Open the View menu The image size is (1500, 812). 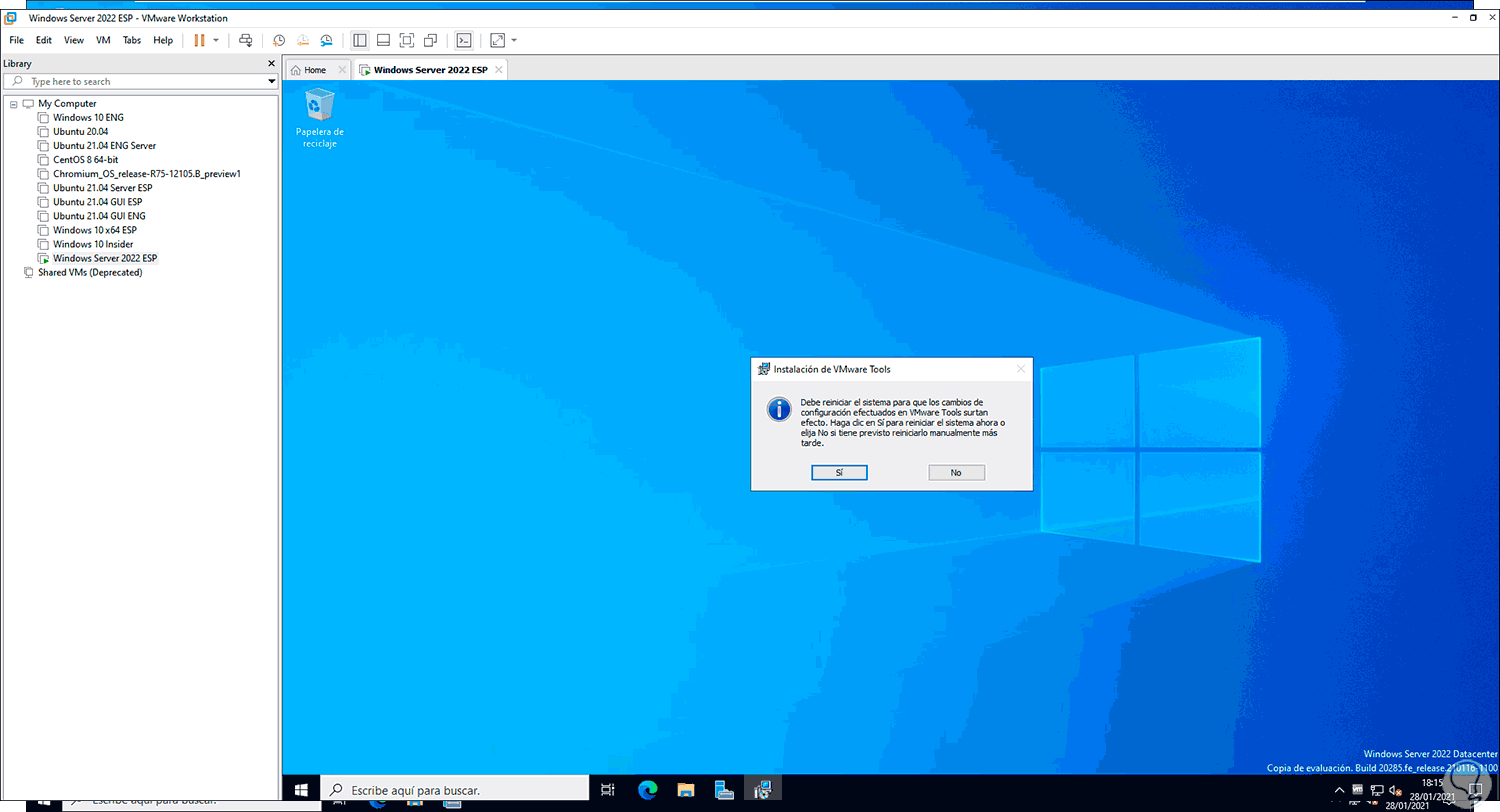click(74, 40)
